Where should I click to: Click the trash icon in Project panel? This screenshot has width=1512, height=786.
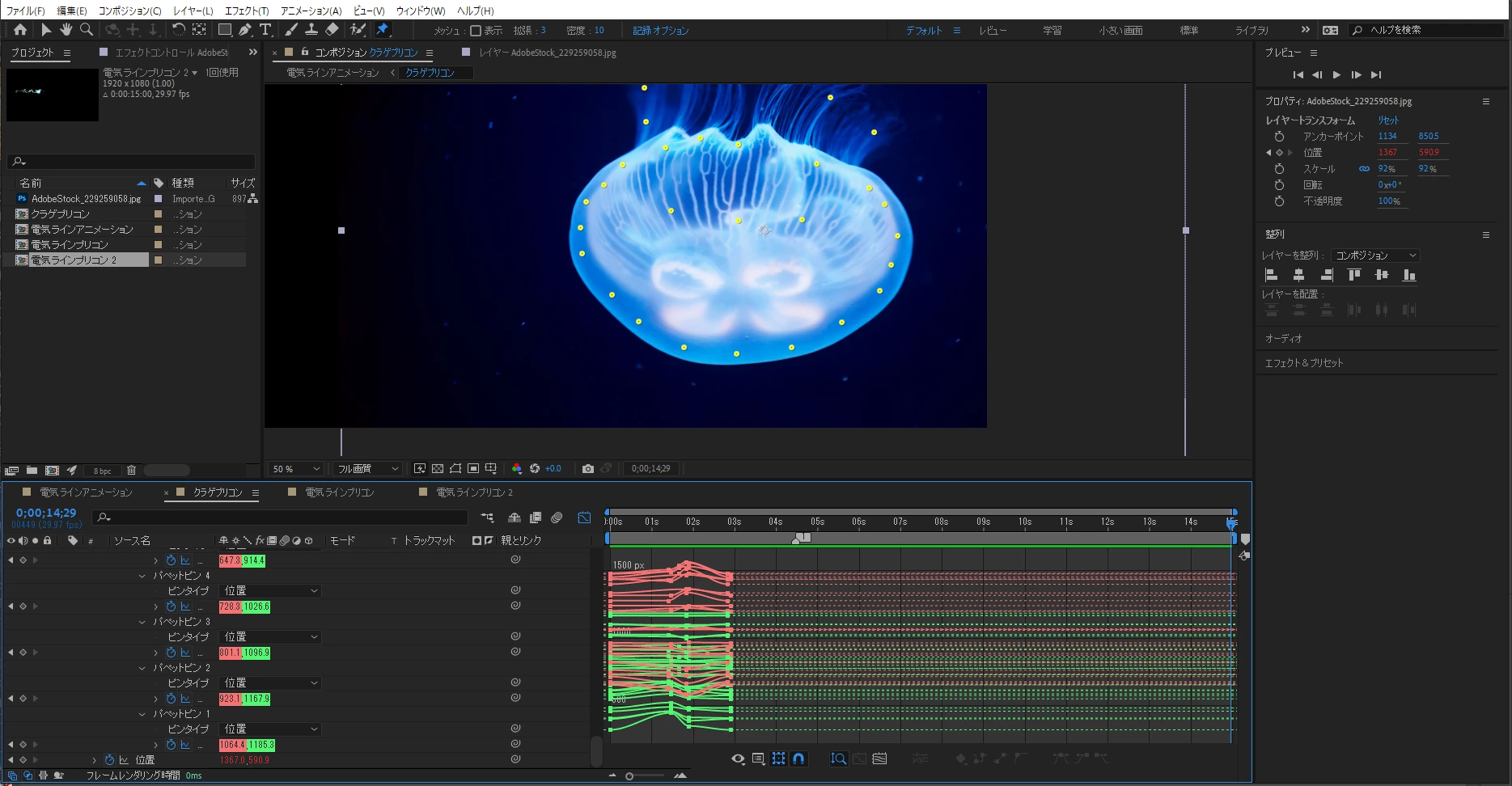pyautogui.click(x=131, y=471)
